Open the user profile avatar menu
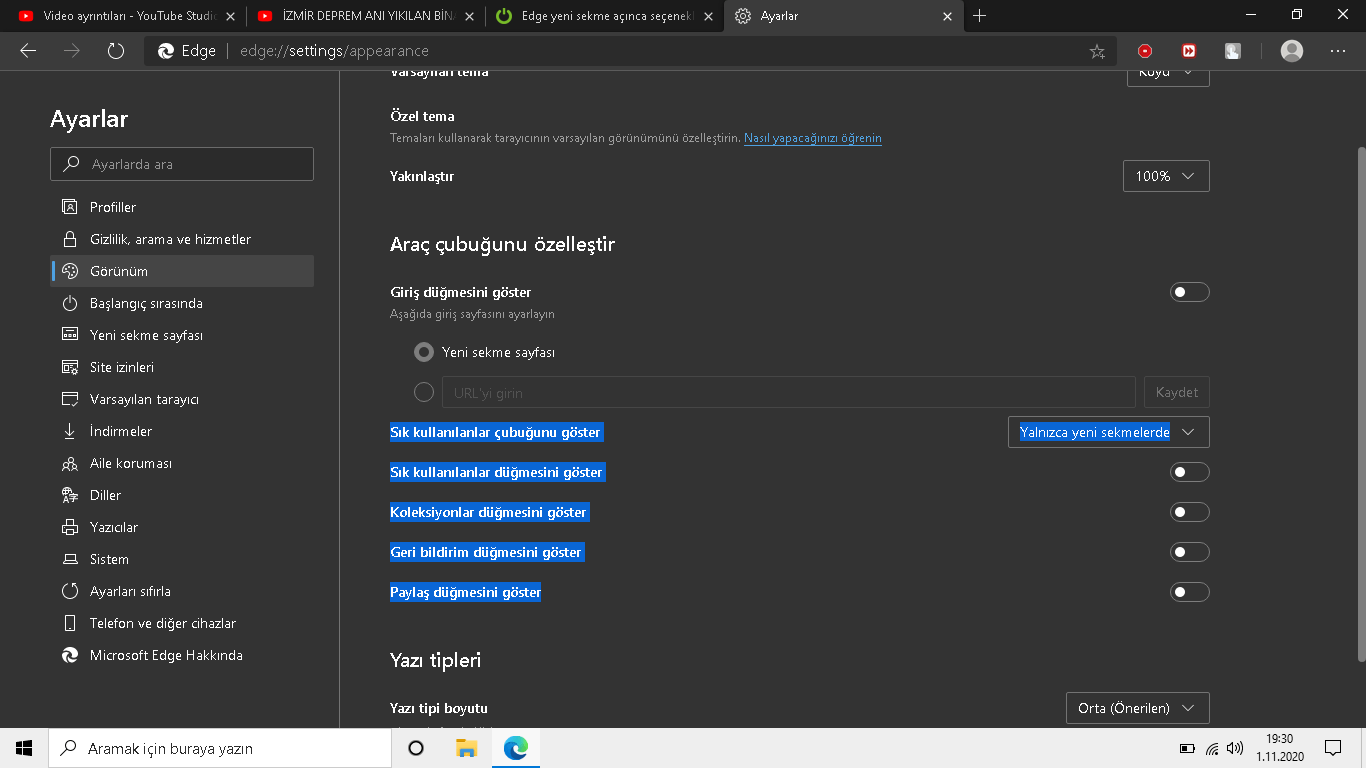This screenshot has width=1366, height=768. pyautogui.click(x=1292, y=51)
